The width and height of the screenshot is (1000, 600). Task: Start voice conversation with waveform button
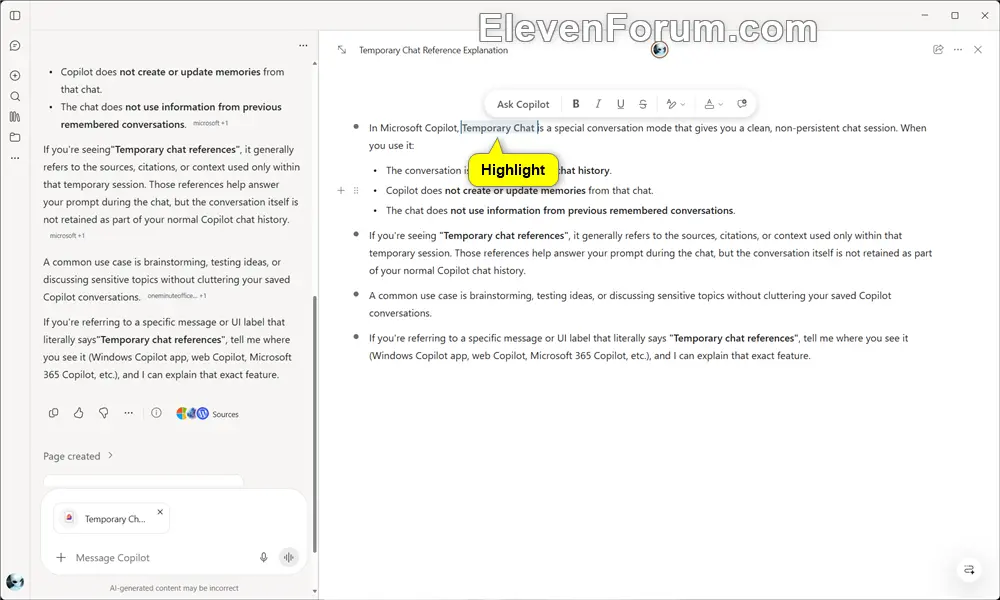[288, 557]
